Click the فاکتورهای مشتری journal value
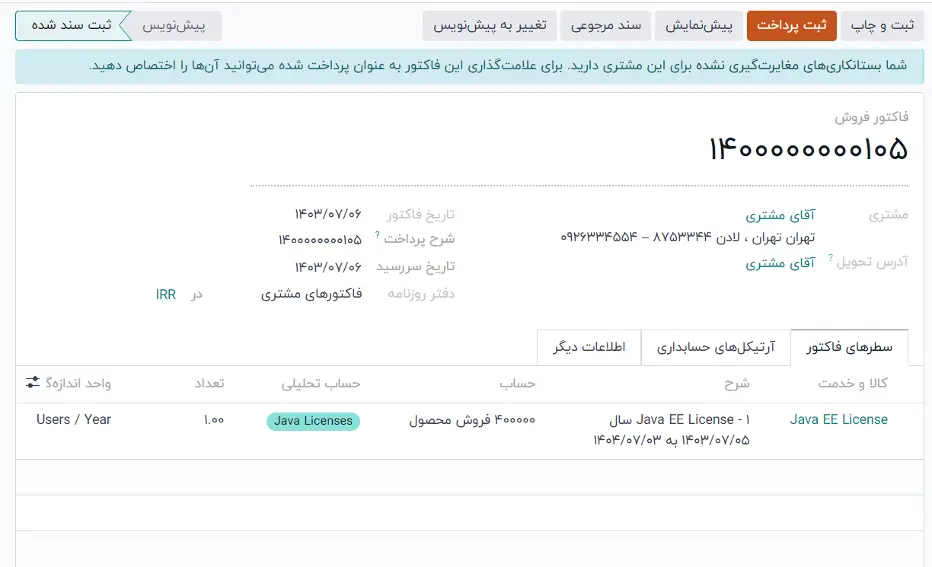The height and width of the screenshot is (567, 932). click(x=311, y=294)
